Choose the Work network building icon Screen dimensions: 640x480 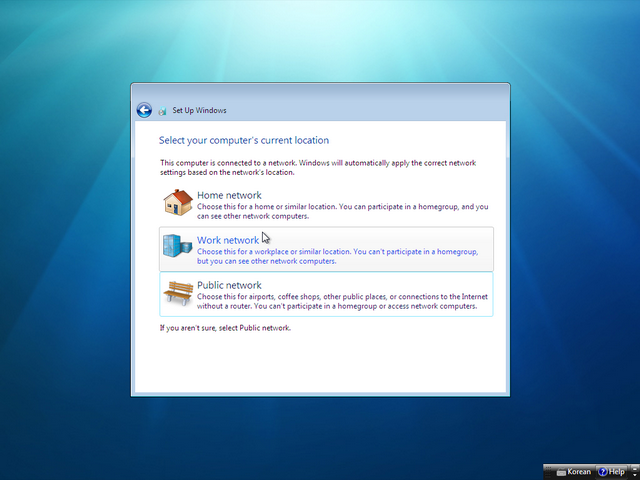click(x=178, y=246)
